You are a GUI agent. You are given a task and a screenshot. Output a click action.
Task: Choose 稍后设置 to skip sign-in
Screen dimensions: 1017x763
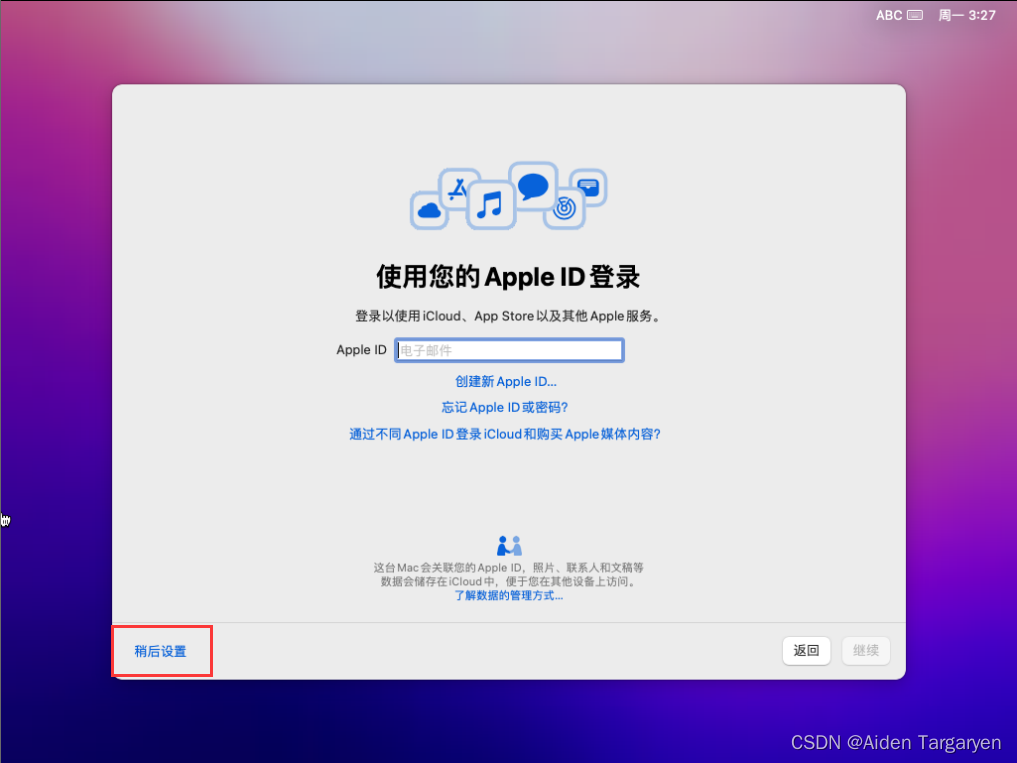[x=160, y=651]
